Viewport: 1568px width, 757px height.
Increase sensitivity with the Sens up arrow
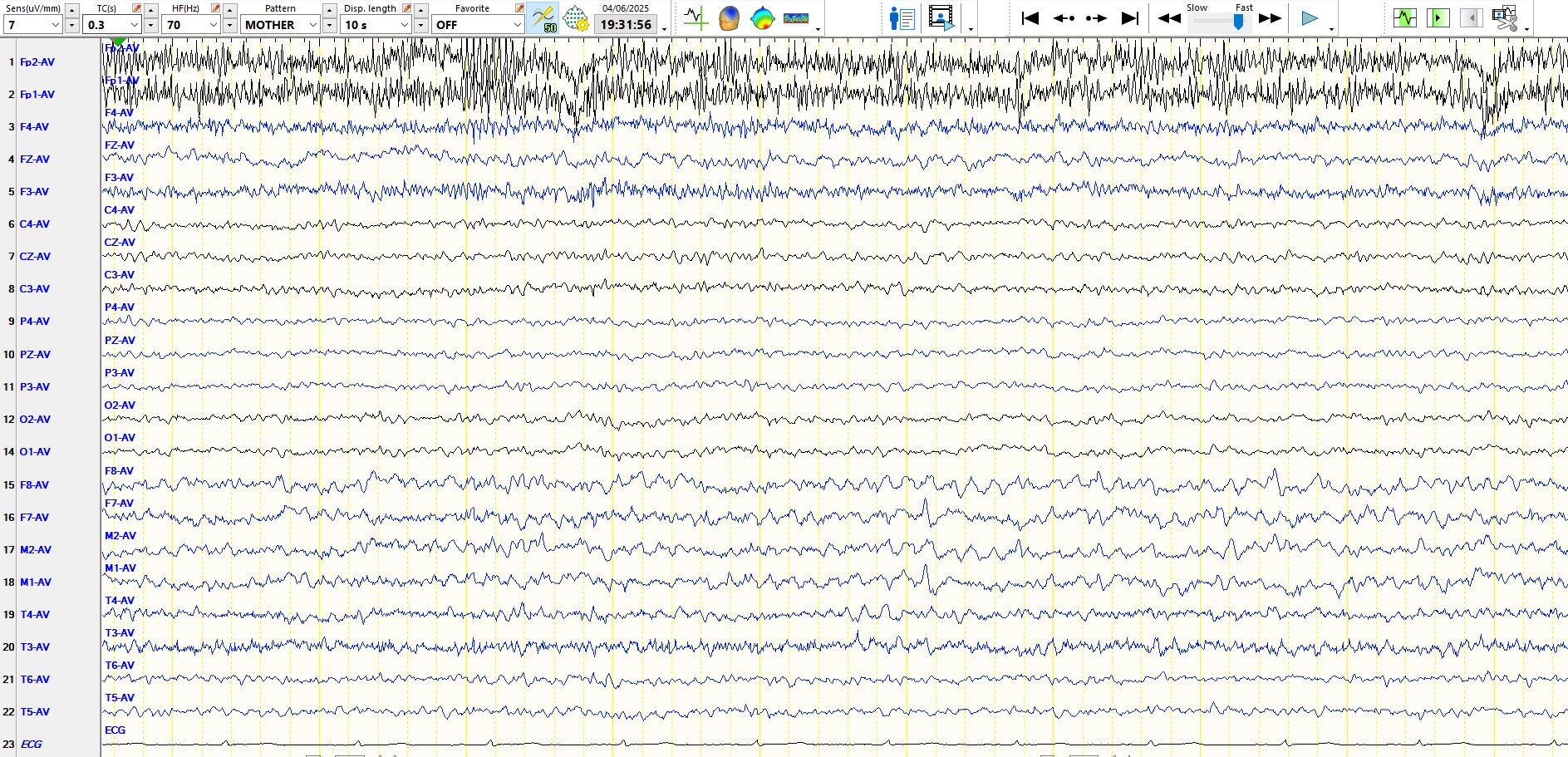pos(71,10)
